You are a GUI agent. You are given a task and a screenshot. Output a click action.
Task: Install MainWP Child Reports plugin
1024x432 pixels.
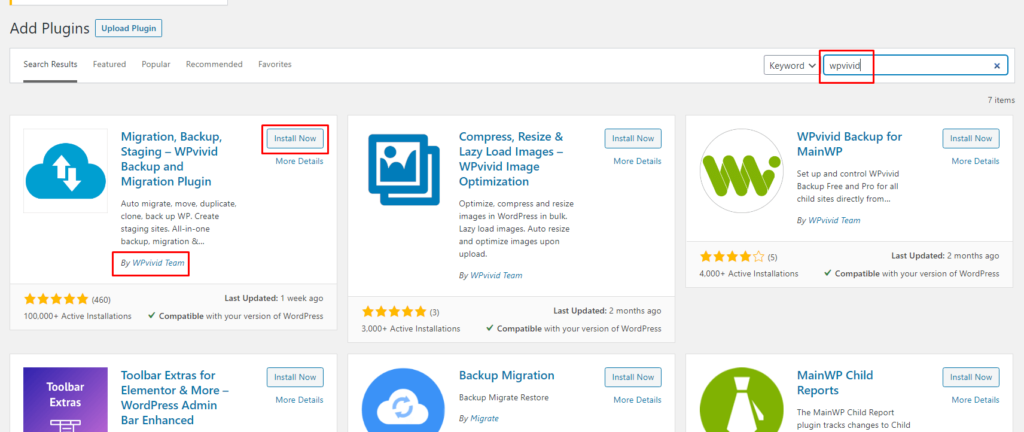[971, 377]
